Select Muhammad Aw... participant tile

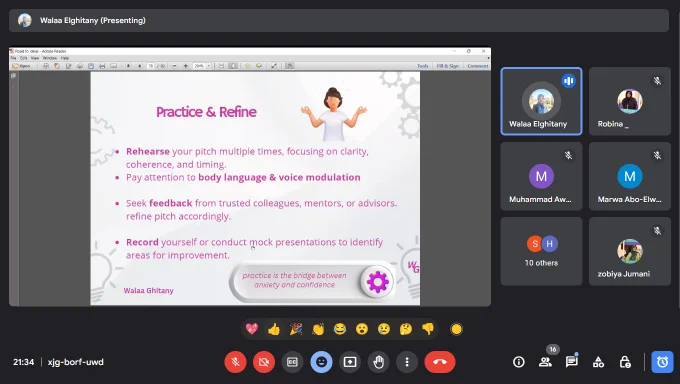[541, 176]
